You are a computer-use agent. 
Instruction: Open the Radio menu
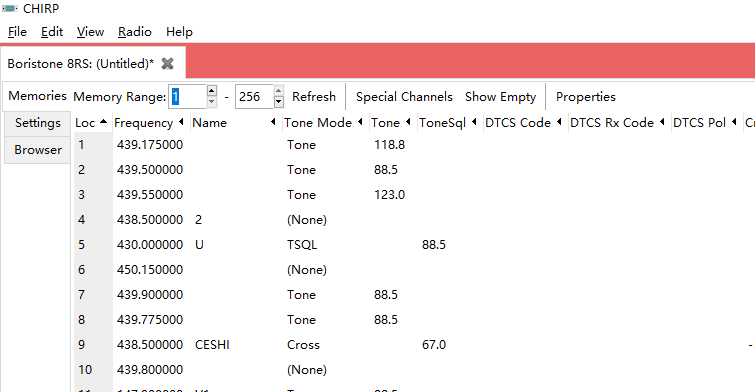pos(134,32)
